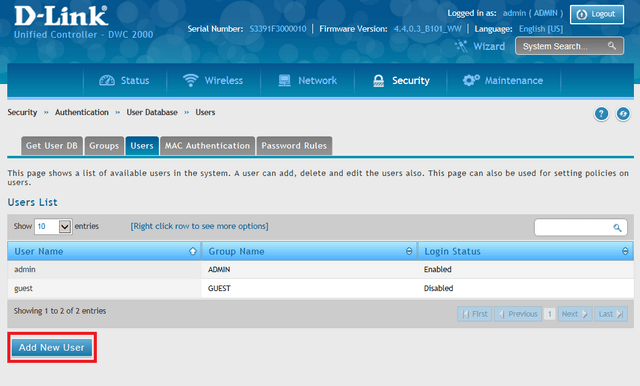The image size is (640, 386).
Task: Switch to MAC Authentication tab
Action: click(x=207, y=146)
